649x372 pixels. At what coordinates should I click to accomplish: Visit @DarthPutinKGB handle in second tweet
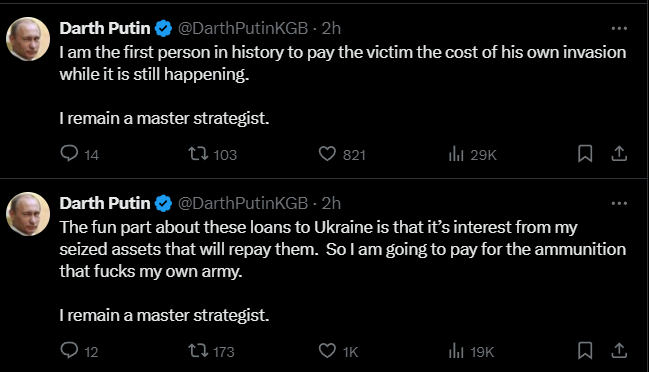pyautogui.click(x=243, y=203)
